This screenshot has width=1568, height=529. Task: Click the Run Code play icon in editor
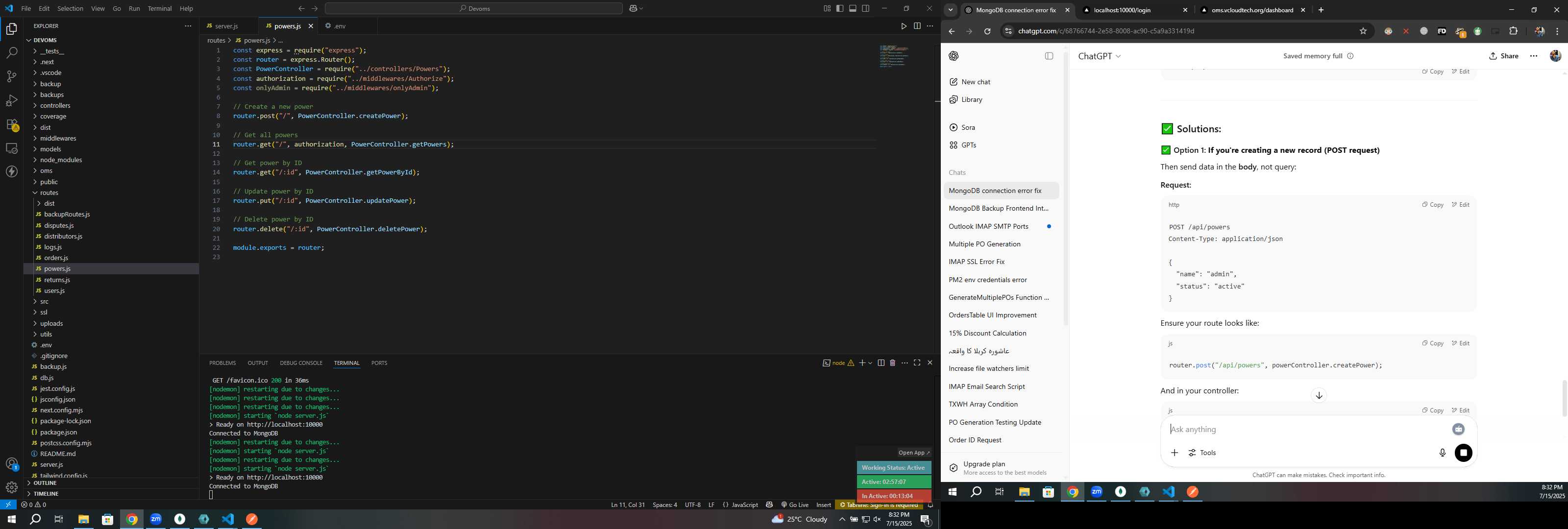coord(903,26)
